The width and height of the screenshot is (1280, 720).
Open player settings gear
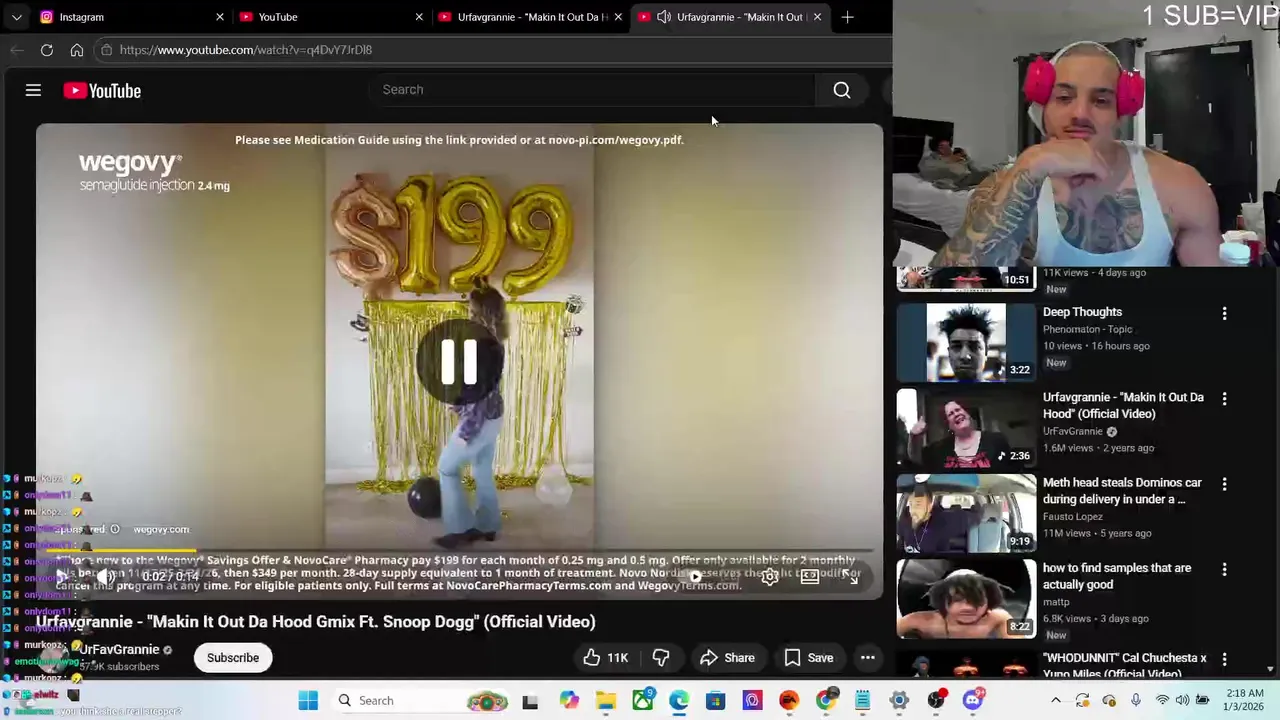tap(769, 577)
